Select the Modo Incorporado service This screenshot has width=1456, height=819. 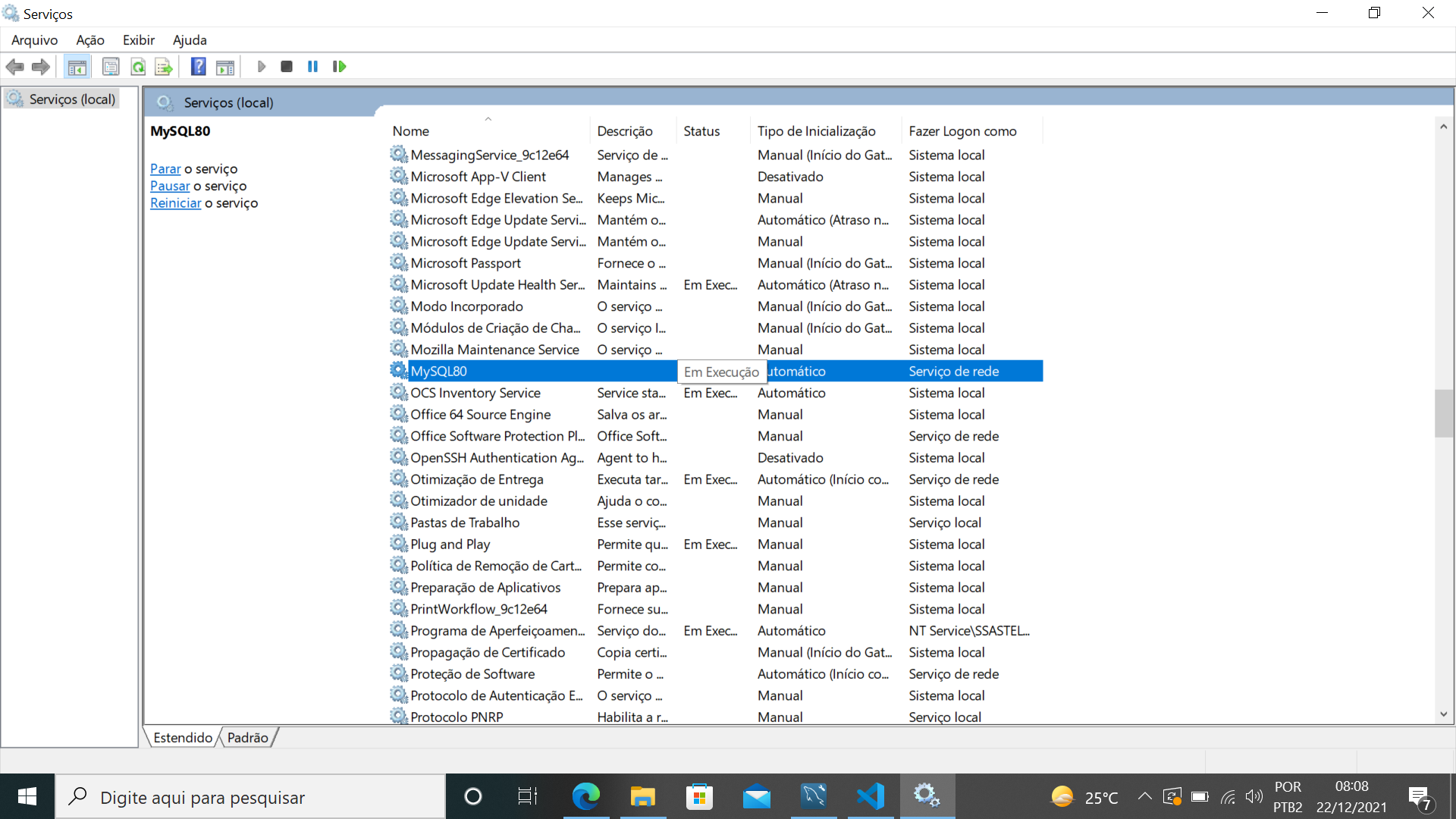point(716,306)
